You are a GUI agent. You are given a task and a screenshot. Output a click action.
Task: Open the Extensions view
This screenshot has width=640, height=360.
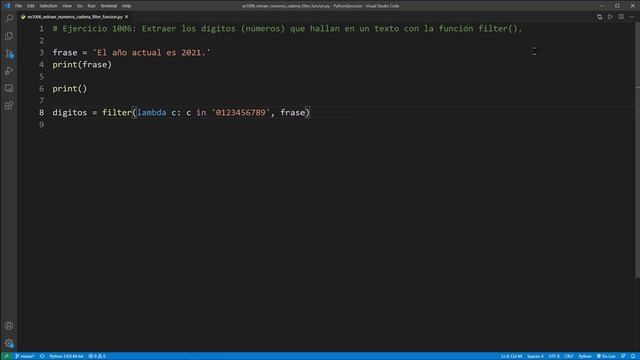(x=9, y=106)
